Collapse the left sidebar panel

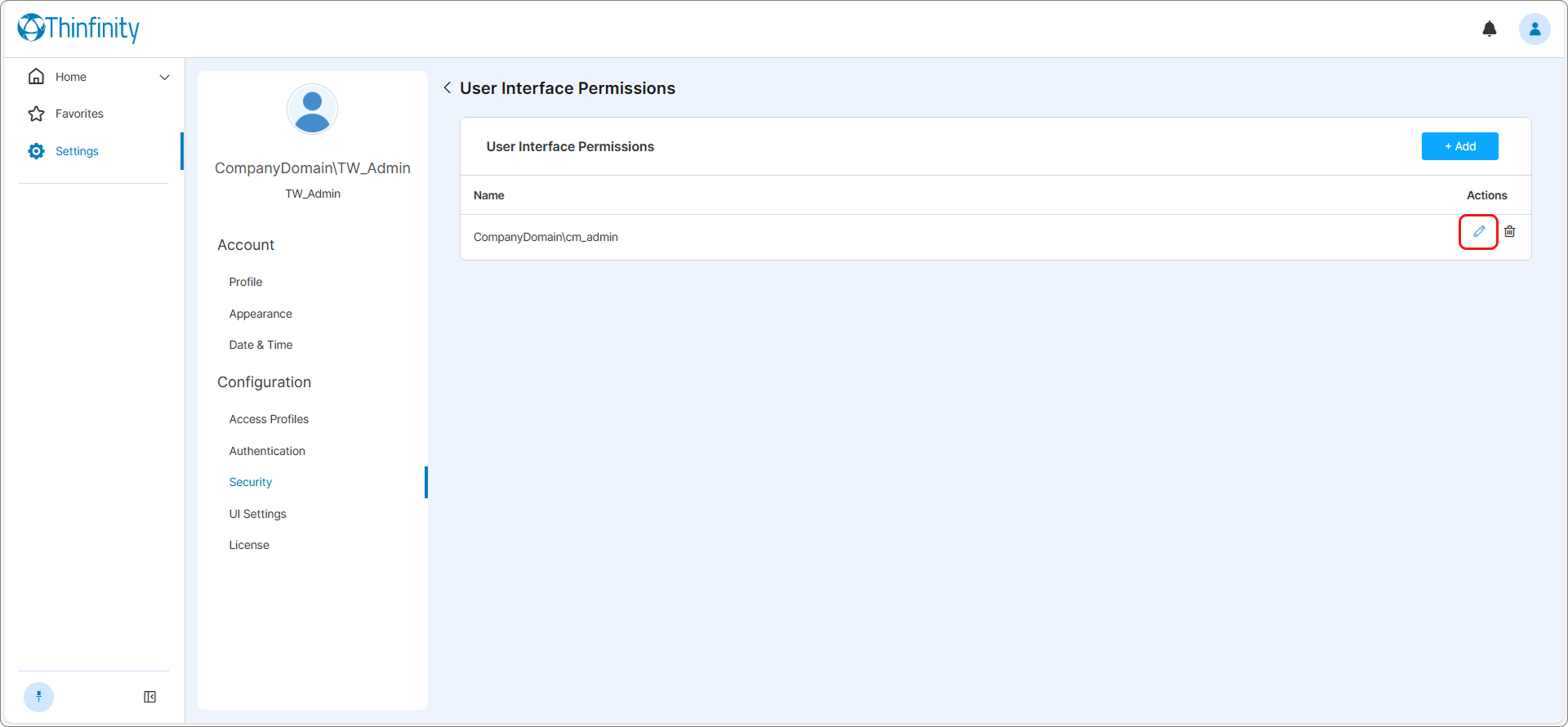point(150,697)
